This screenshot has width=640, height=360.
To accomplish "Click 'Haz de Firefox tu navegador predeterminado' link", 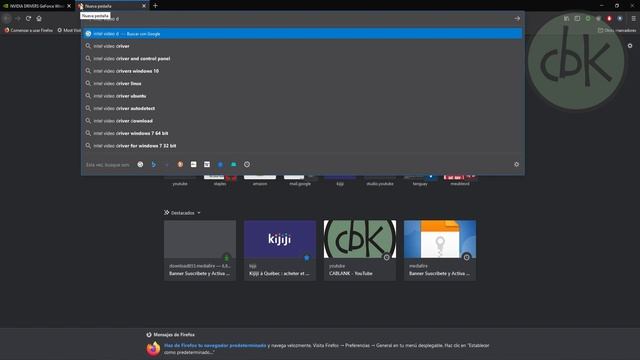I will click(215, 345).
